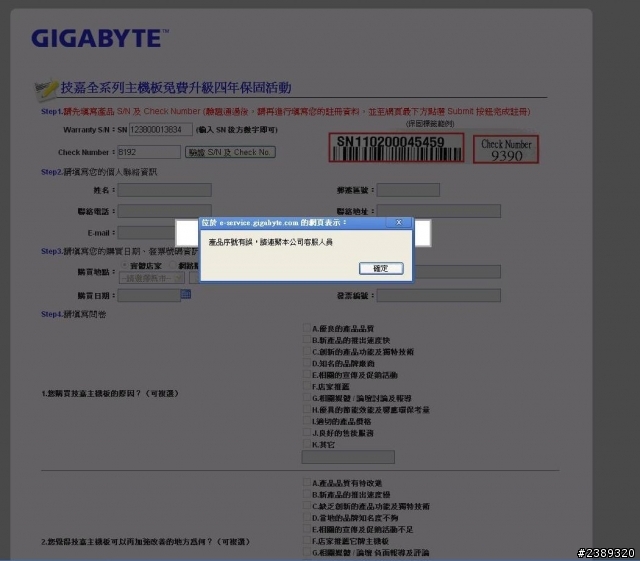This screenshot has height=561, width=641.
Task: Click the dialog title 位於 e-service.gigabyte.com 的網頁表示
Action: [274, 222]
